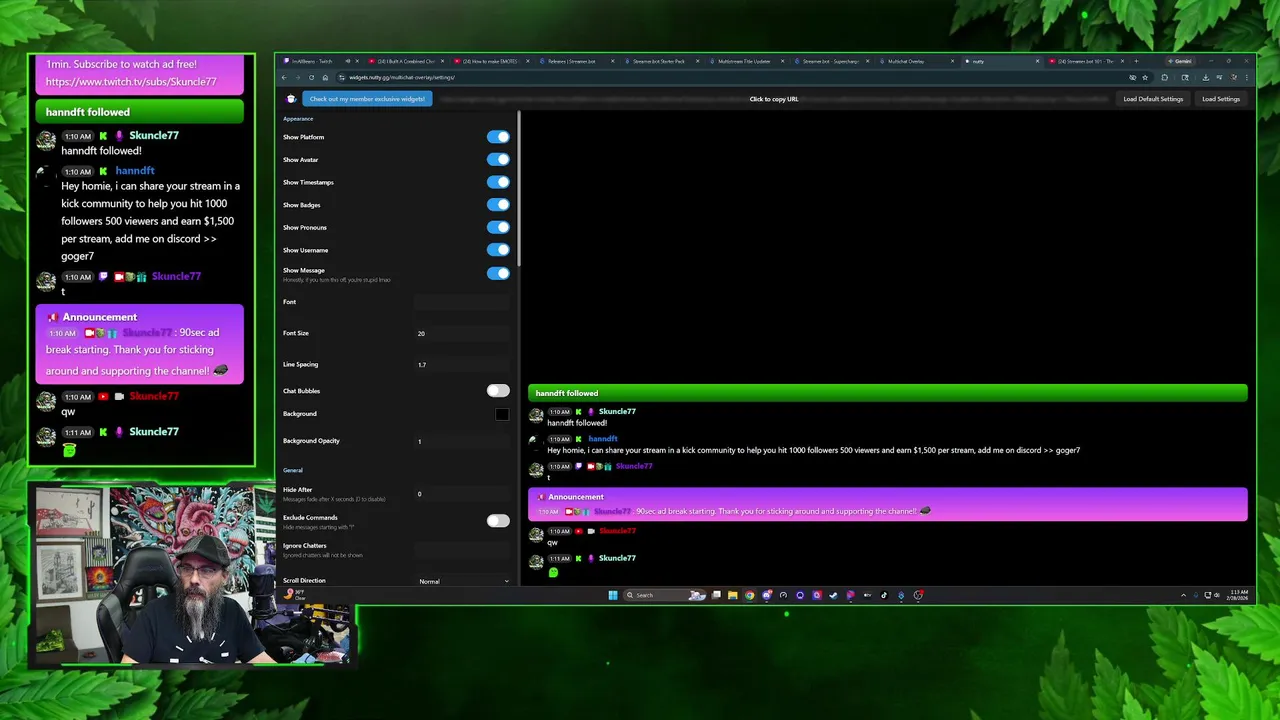Enable Exclude Commands switch

coord(498,521)
